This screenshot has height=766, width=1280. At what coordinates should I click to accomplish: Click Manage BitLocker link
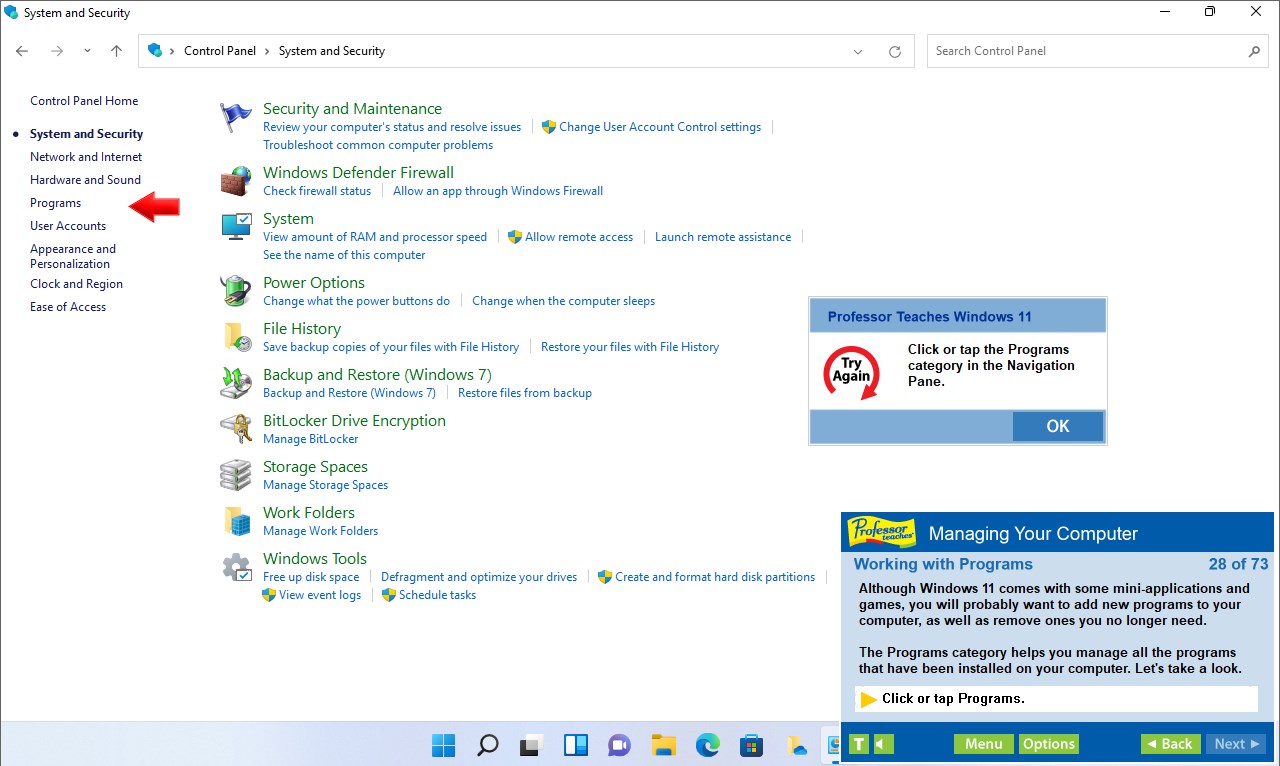point(310,439)
